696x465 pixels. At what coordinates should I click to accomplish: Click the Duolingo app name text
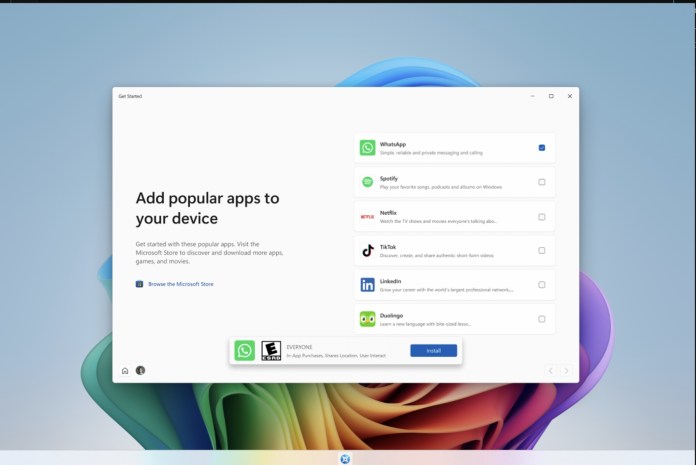(x=392, y=315)
